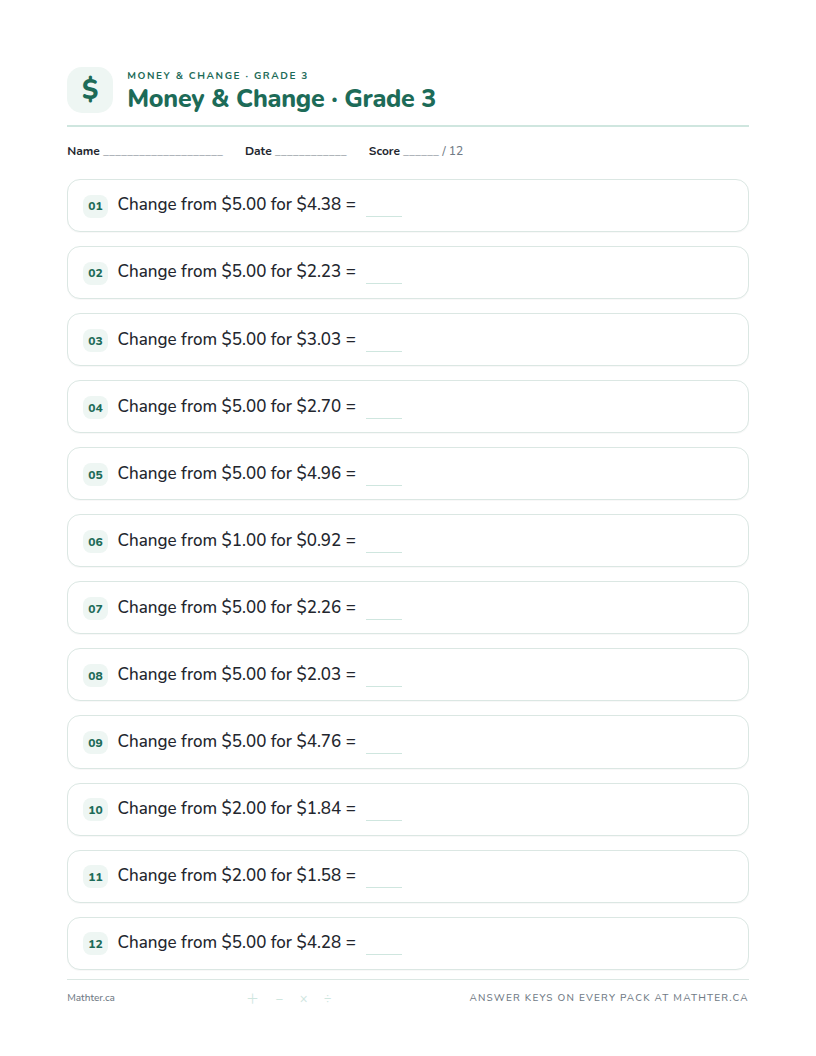
Task: Click the small header MONEY & CHANGE · GRADE 3
Action: (x=217, y=75)
